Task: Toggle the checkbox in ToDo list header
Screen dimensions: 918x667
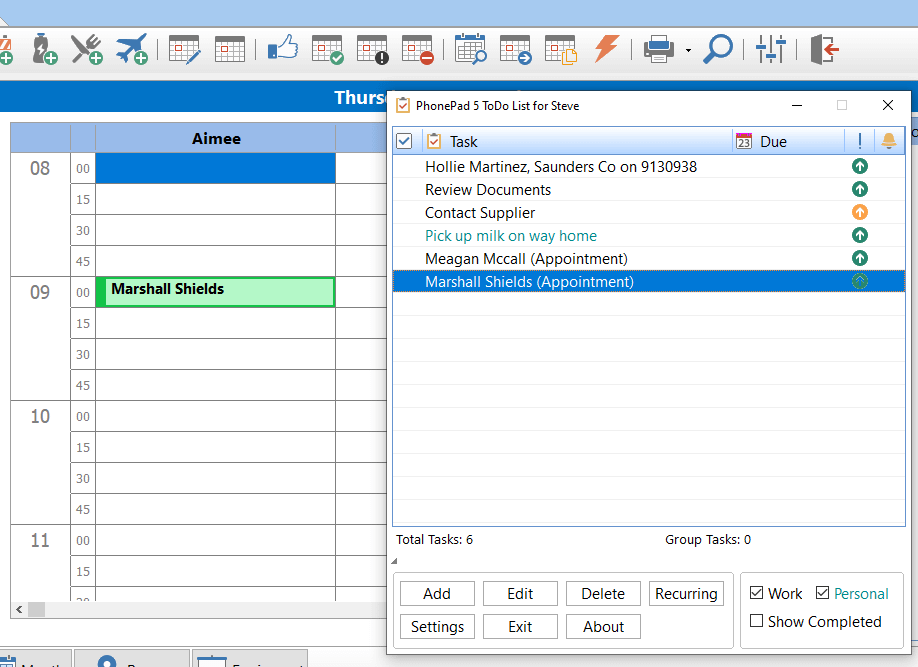Action: coord(404,141)
